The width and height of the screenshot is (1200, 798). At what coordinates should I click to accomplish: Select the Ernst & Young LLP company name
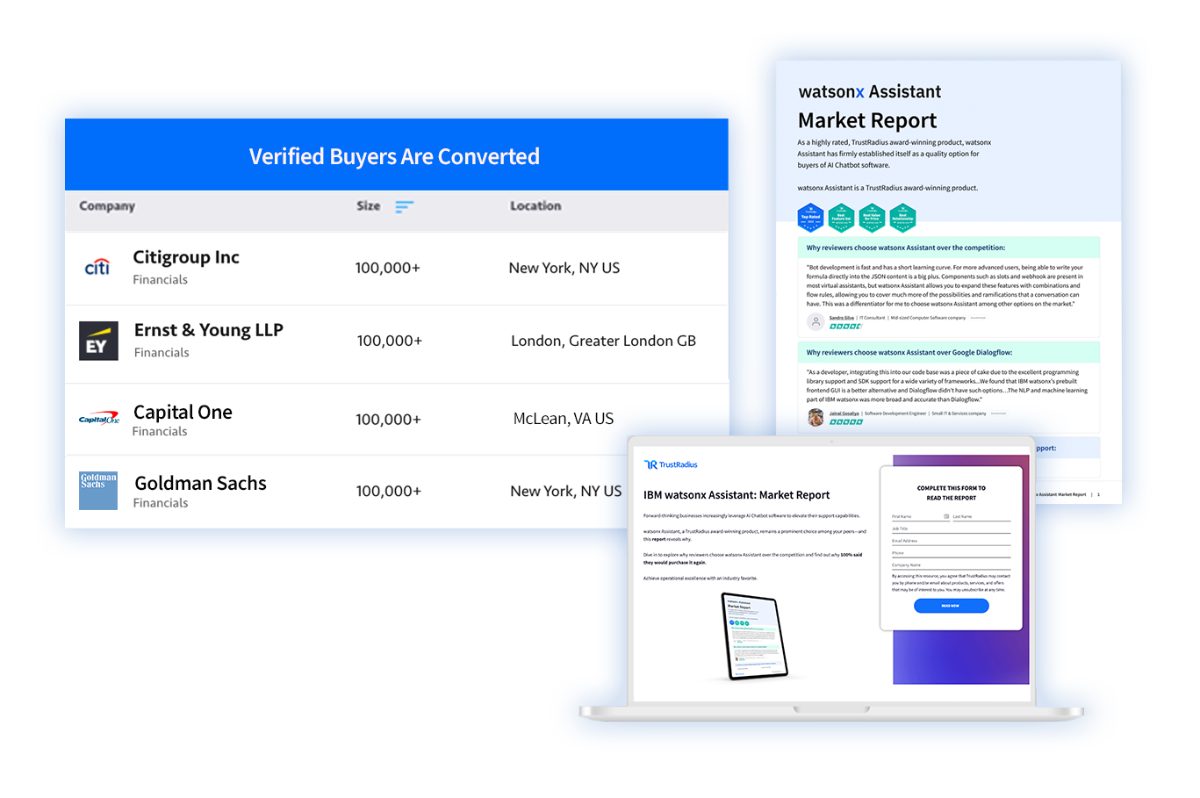click(x=209, y=330)
